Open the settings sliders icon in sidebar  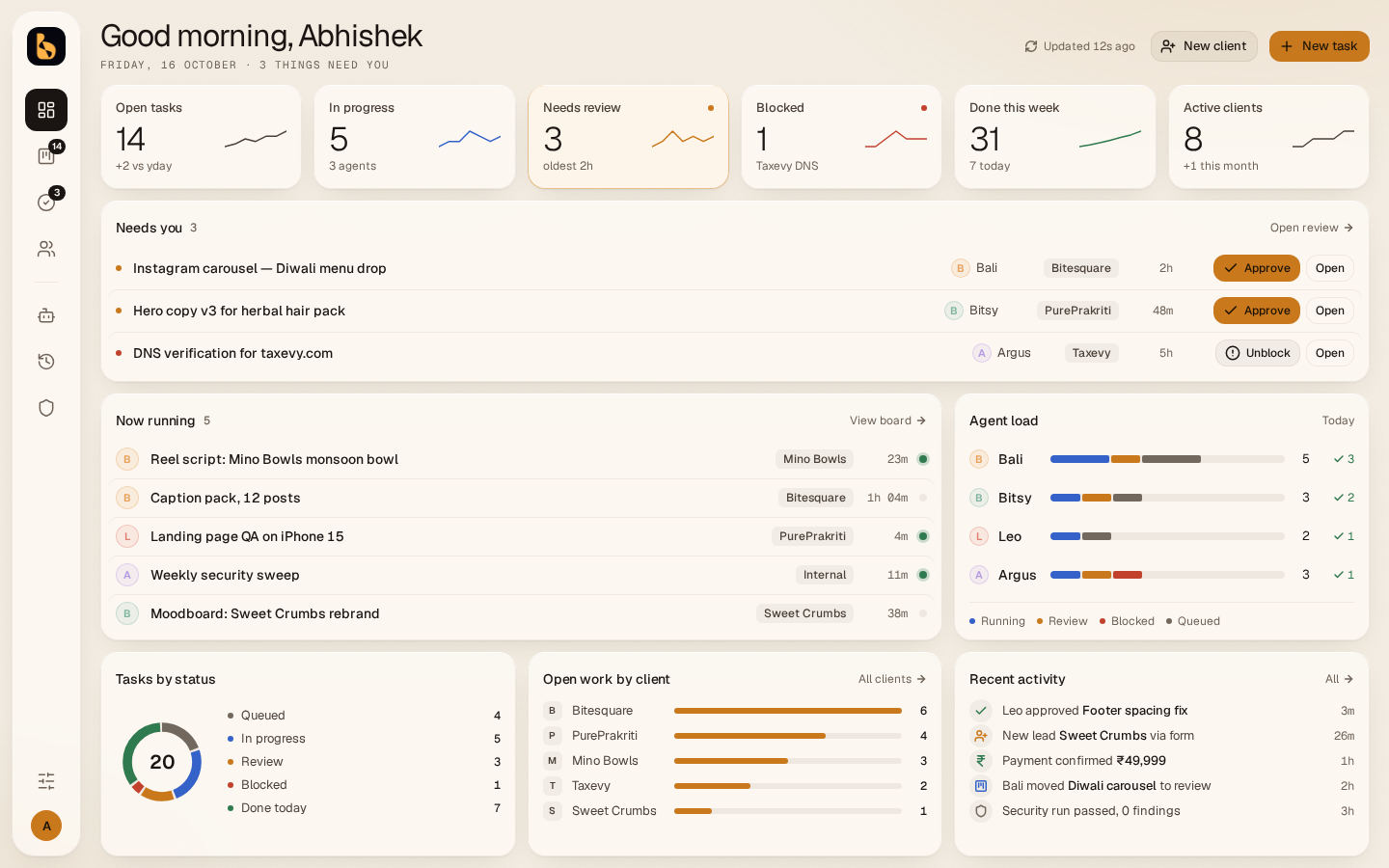46,780
